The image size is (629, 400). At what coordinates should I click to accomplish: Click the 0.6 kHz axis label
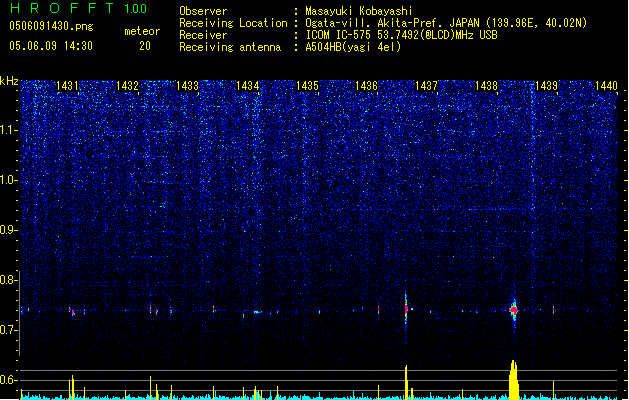(8, 380)
